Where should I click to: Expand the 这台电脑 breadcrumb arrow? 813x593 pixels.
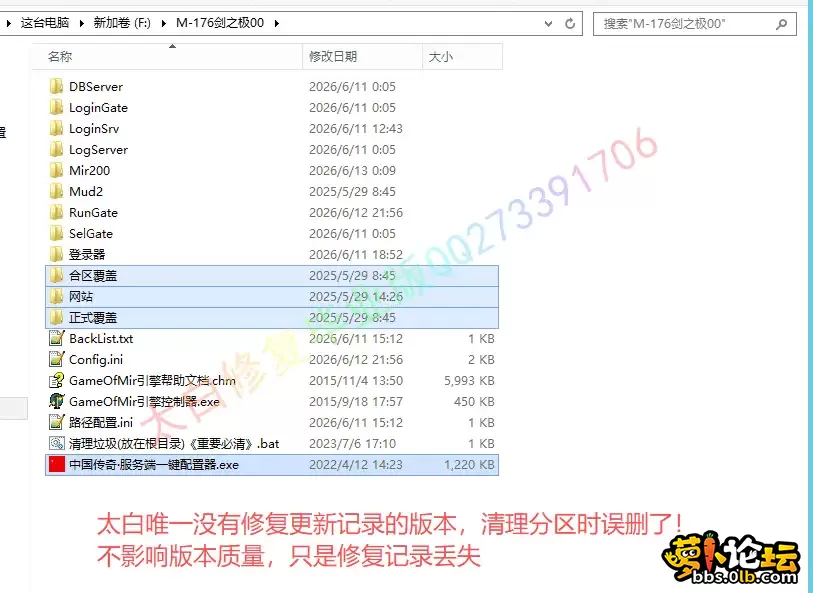tap(81, 23)
